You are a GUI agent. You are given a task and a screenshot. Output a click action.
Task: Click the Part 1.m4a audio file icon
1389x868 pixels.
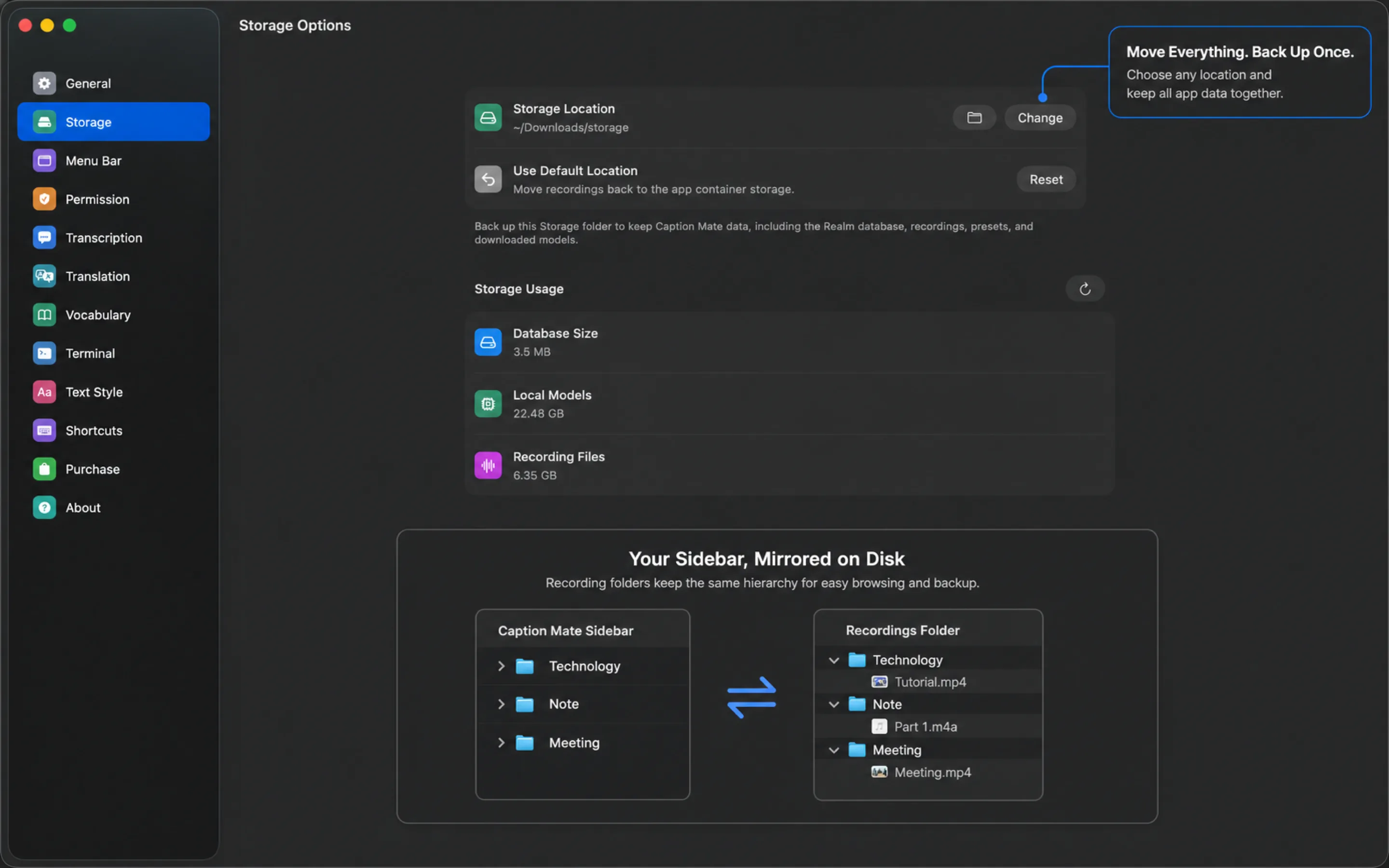pyautogui.click(x=879, y=727)
